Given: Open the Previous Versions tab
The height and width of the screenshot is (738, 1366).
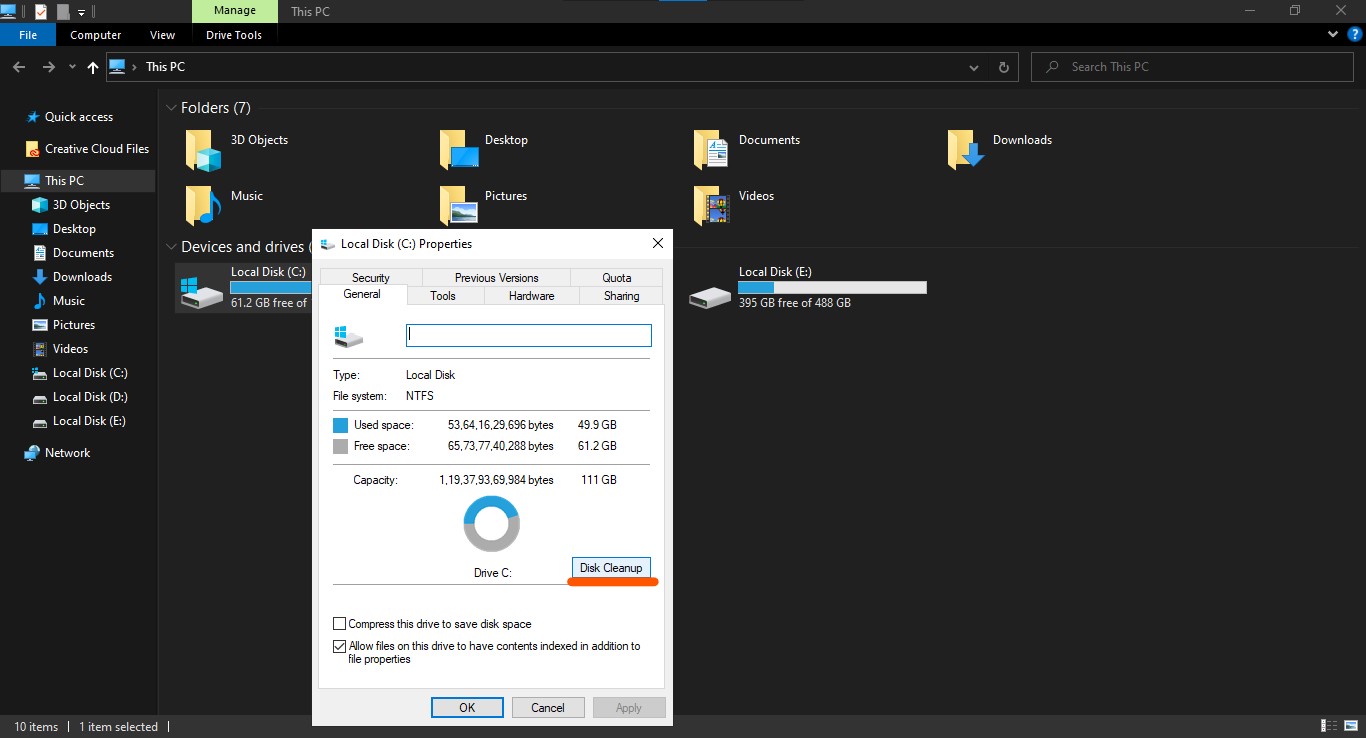Looking at the screenshot, I should click(496, 278).
